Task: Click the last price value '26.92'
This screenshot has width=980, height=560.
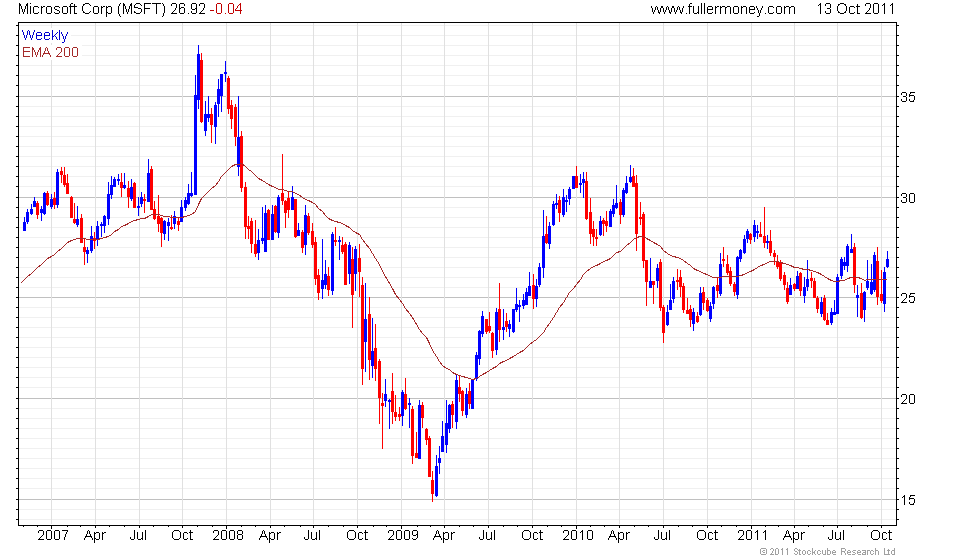Action: coord(188,9)
